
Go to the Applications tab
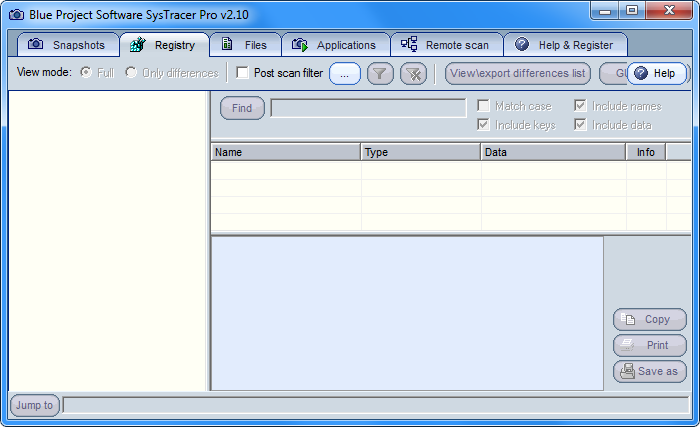336,45
